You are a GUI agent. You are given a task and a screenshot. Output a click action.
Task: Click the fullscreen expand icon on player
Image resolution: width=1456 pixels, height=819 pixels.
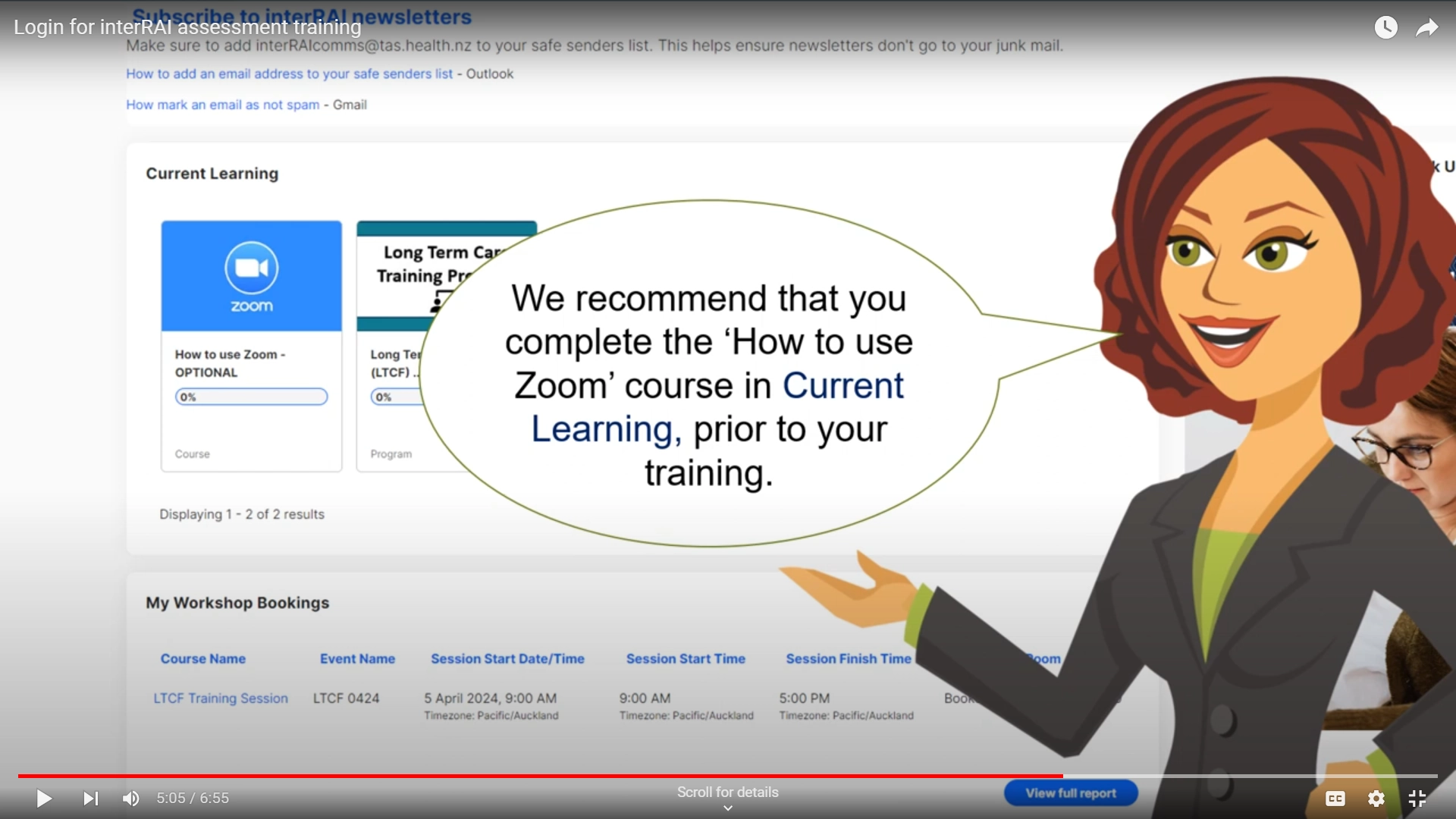(x=1419, y=798)
